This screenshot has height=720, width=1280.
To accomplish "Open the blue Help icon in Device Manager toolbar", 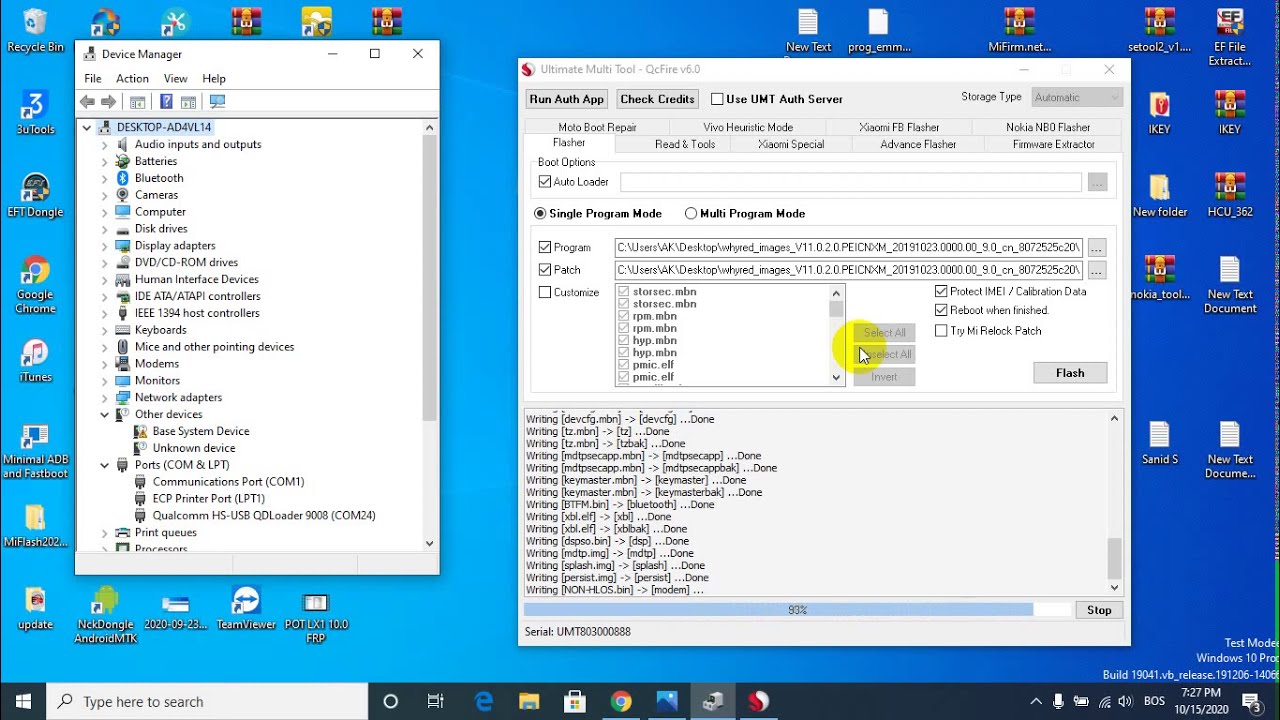I will coord(166,102).
